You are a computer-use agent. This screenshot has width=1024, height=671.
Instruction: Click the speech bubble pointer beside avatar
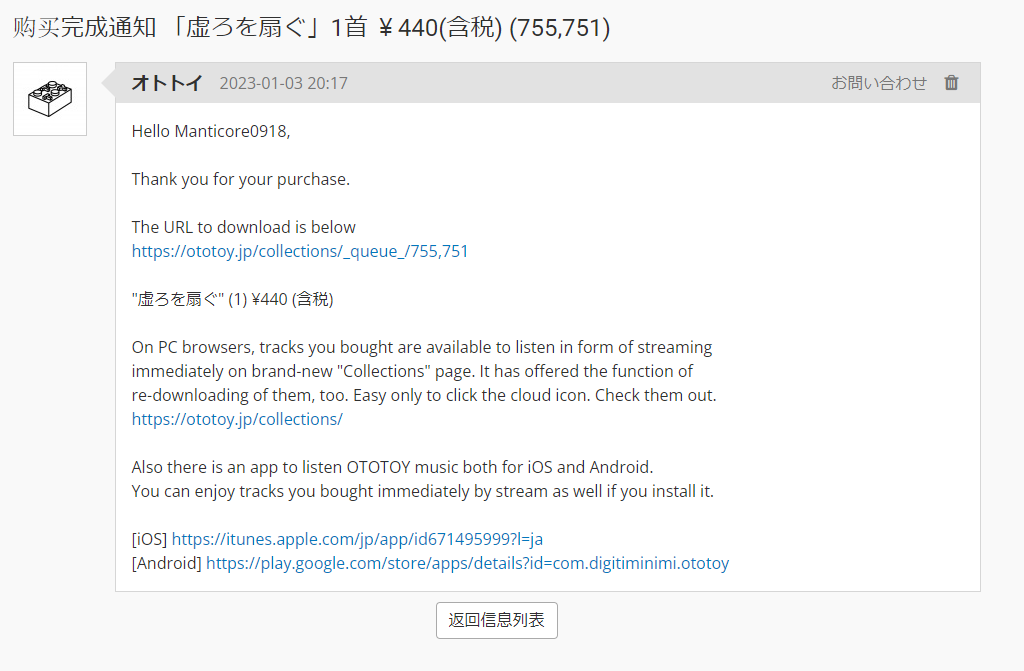108,83
